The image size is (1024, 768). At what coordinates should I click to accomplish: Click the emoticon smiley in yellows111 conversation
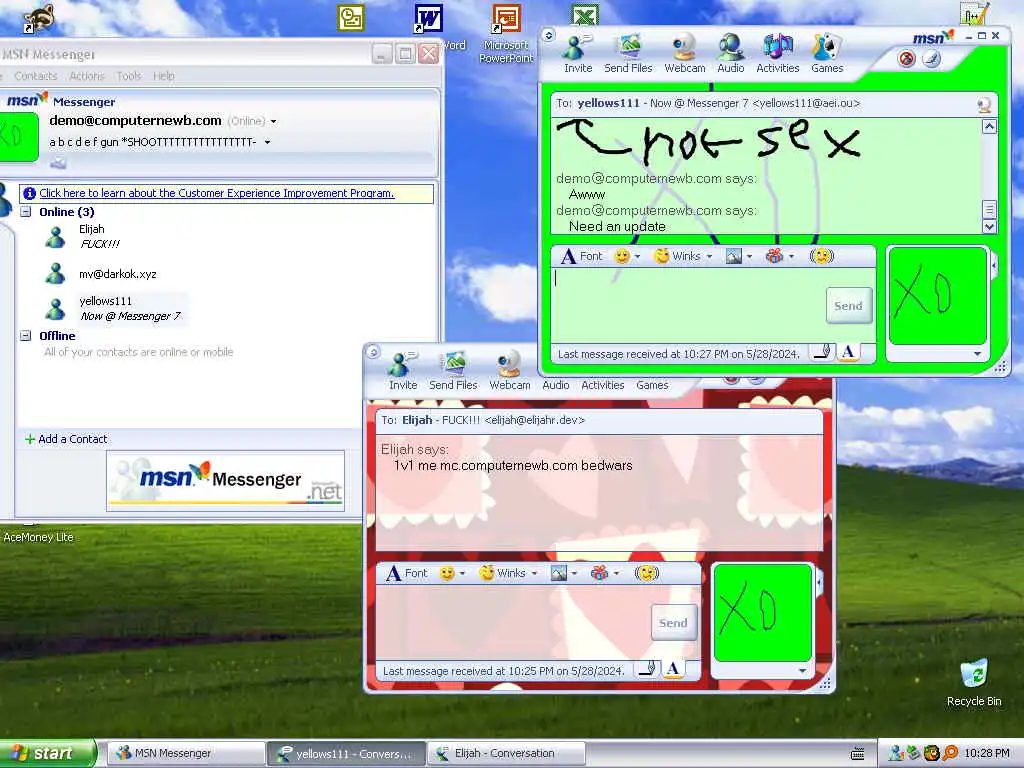tap(622, 256)
